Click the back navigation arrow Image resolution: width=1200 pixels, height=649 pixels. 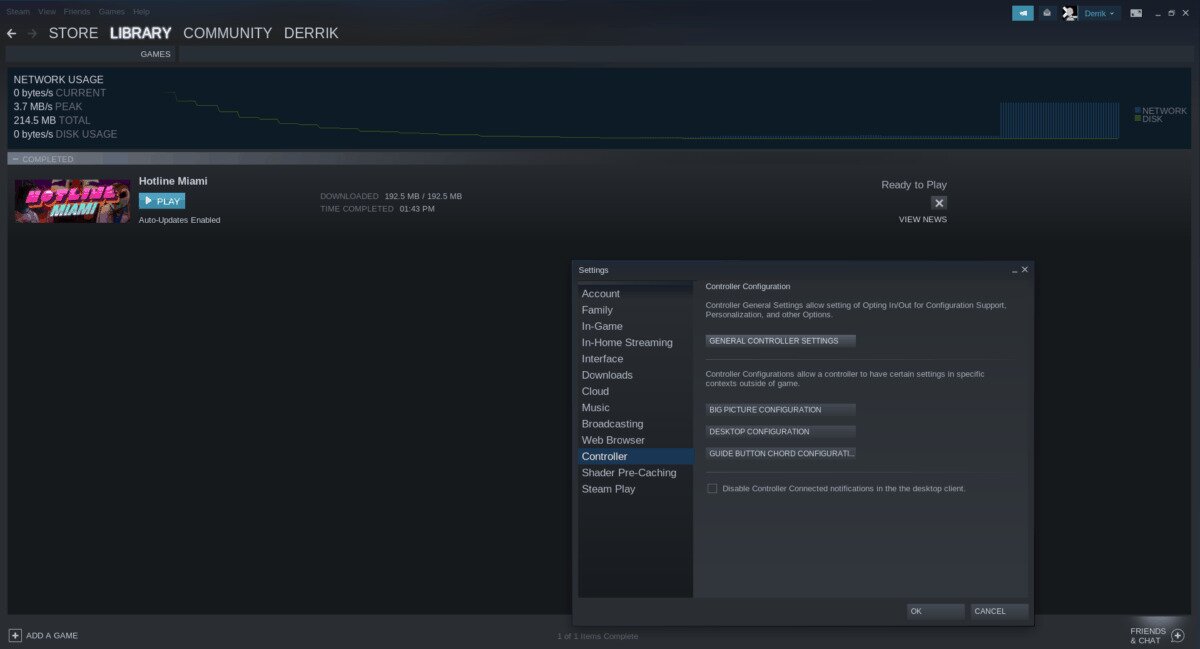[x=11, y=33]
